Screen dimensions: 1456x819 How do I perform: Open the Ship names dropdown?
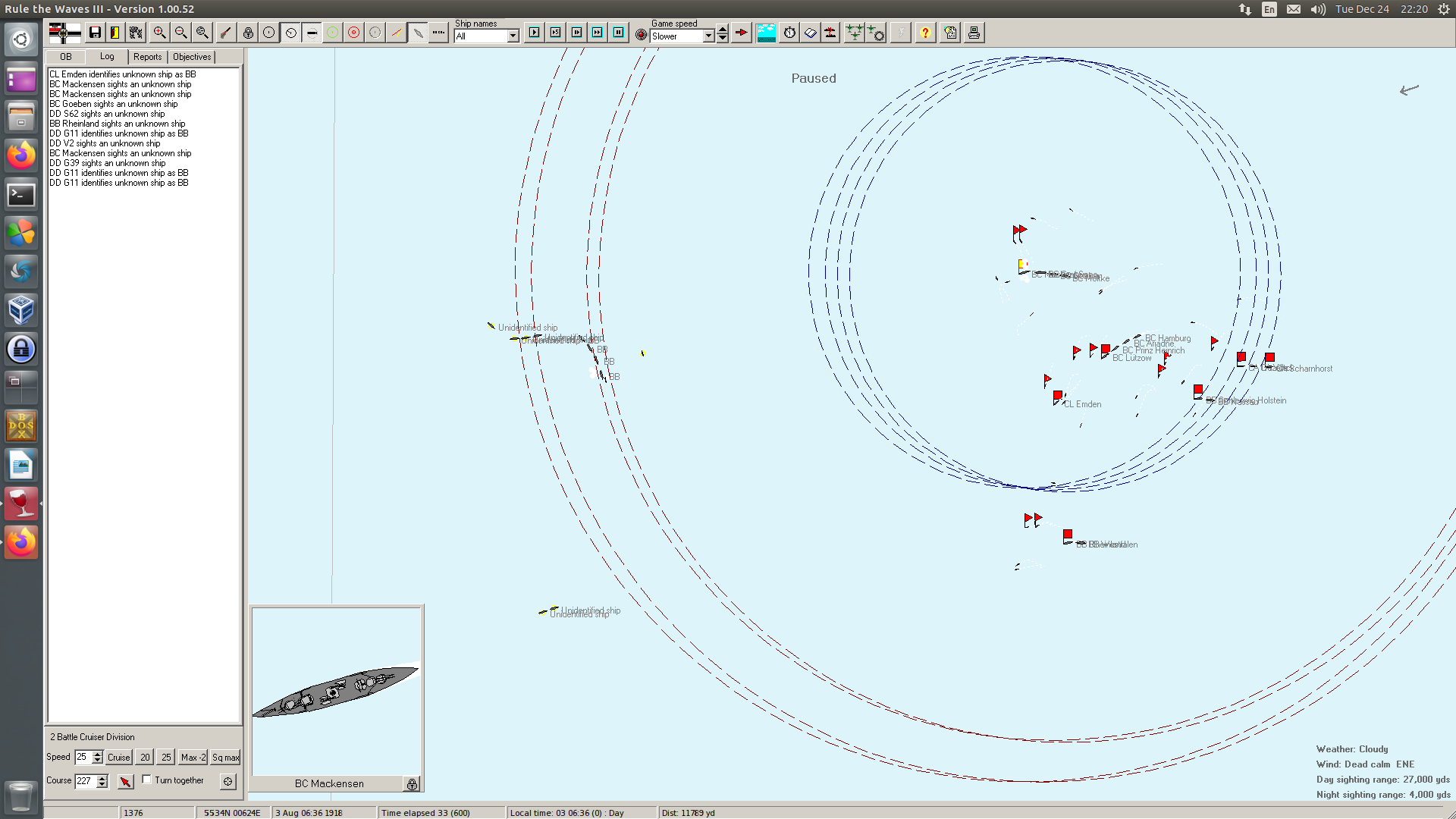pyautogui.click(x=513, y=36)
